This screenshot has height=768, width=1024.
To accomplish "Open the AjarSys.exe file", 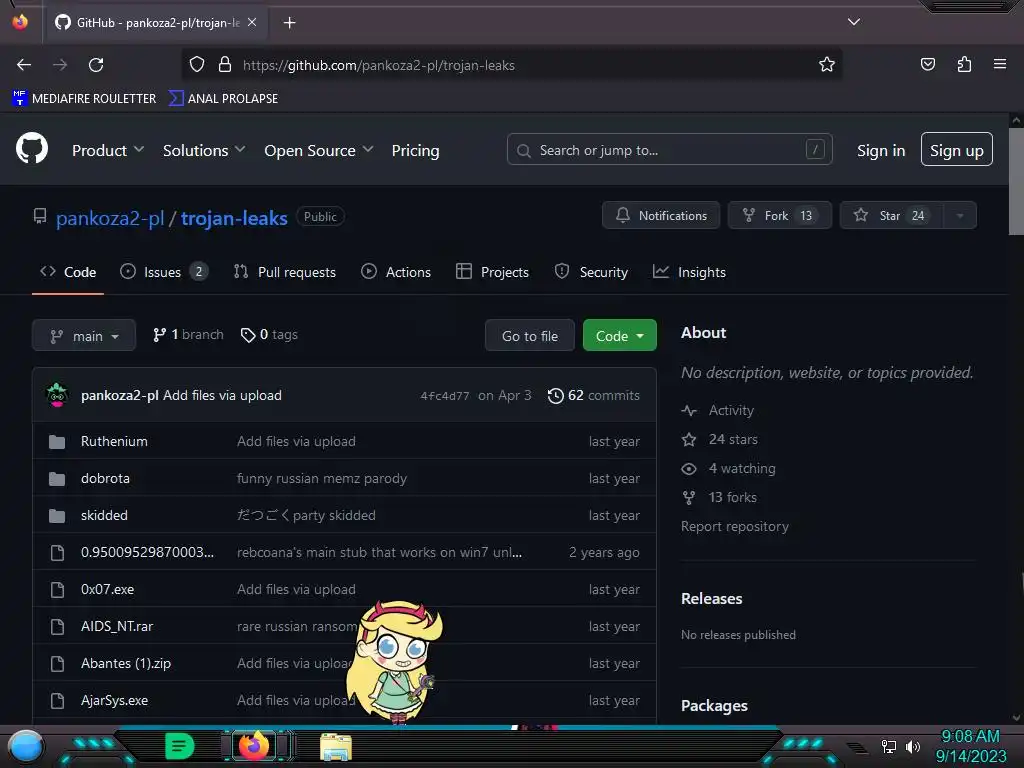I will coord(114,700).
